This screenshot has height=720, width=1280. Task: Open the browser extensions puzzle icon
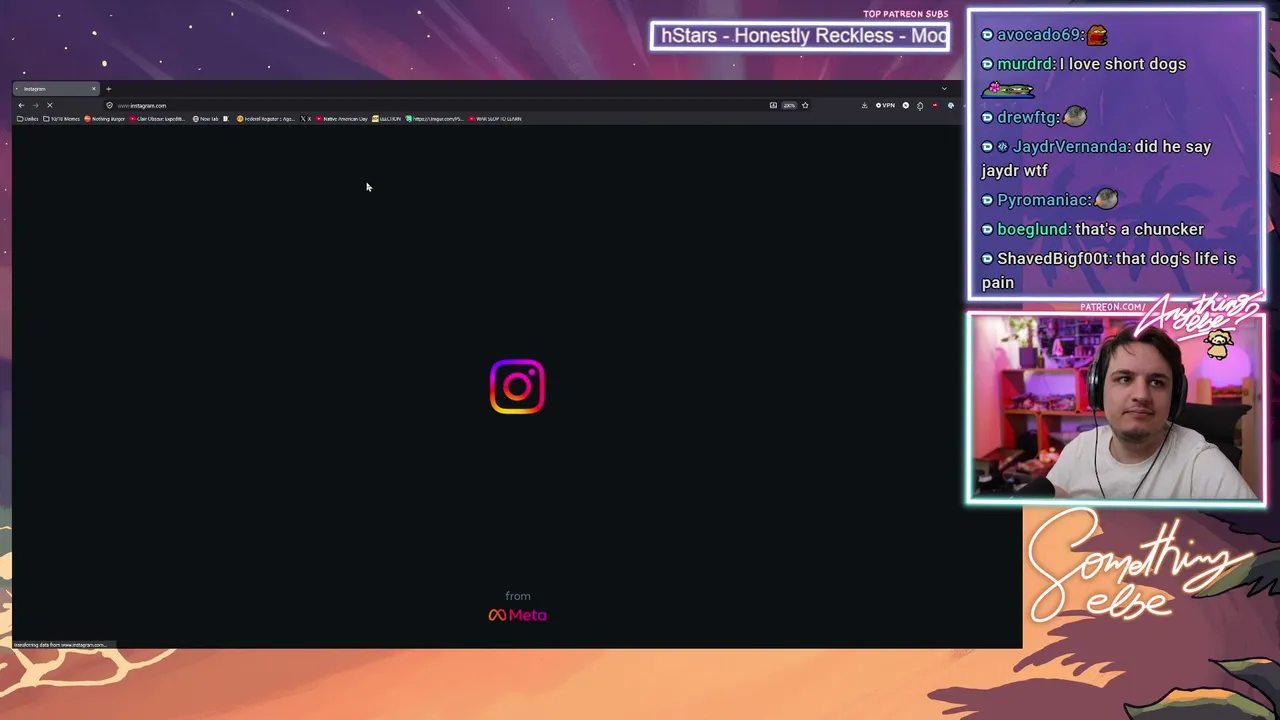click(x=920, y=105)
